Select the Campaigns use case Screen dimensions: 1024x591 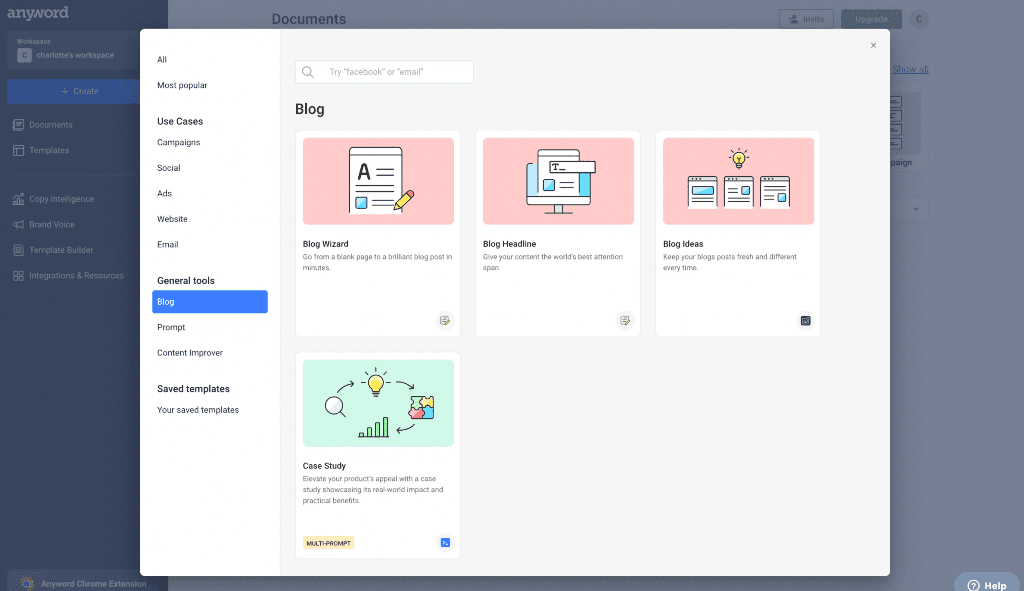coord(178,142)
